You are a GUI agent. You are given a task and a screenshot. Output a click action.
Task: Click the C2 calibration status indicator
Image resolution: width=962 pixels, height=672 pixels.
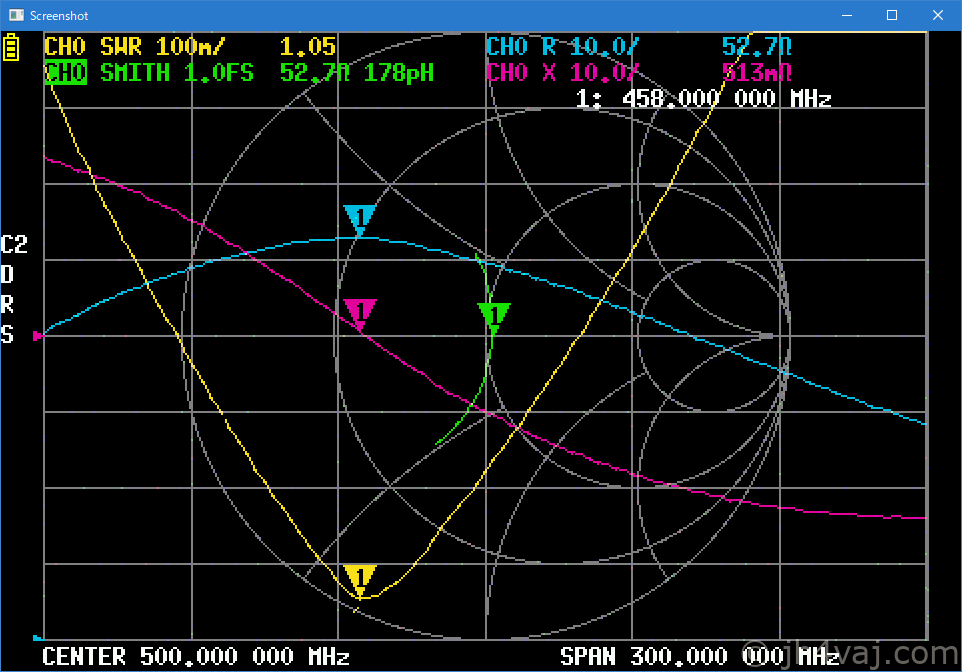(14, 245)
